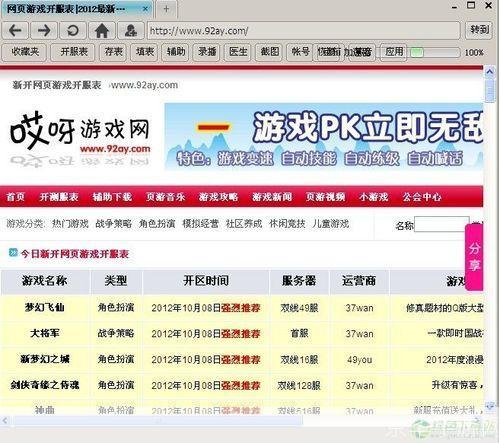Click the 转到 go button
500x443 pixels.
(479, 30)
